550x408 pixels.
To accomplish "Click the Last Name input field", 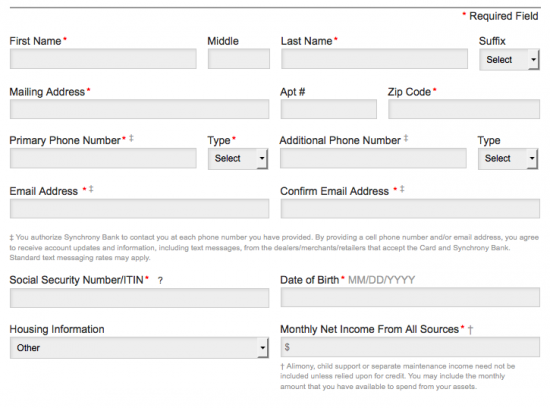I will tap(374, 59).
